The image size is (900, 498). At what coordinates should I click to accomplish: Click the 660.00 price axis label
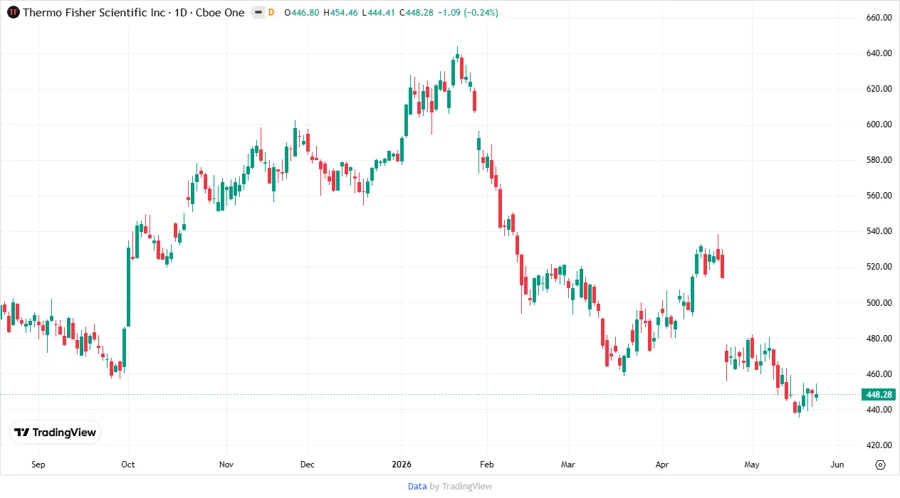879,18
